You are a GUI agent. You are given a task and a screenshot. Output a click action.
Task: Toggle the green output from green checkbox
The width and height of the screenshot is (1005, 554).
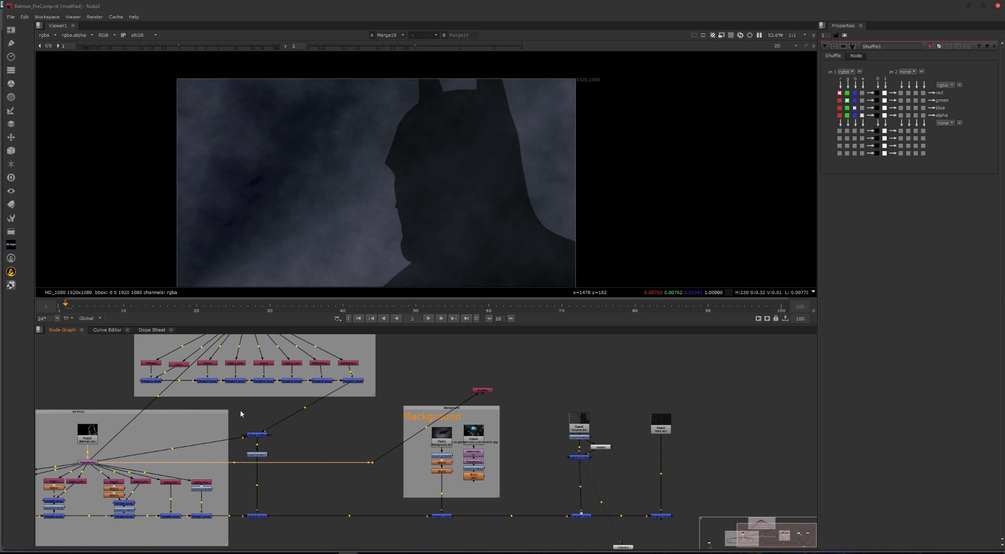pyautogui.click(x=847, y=101)
